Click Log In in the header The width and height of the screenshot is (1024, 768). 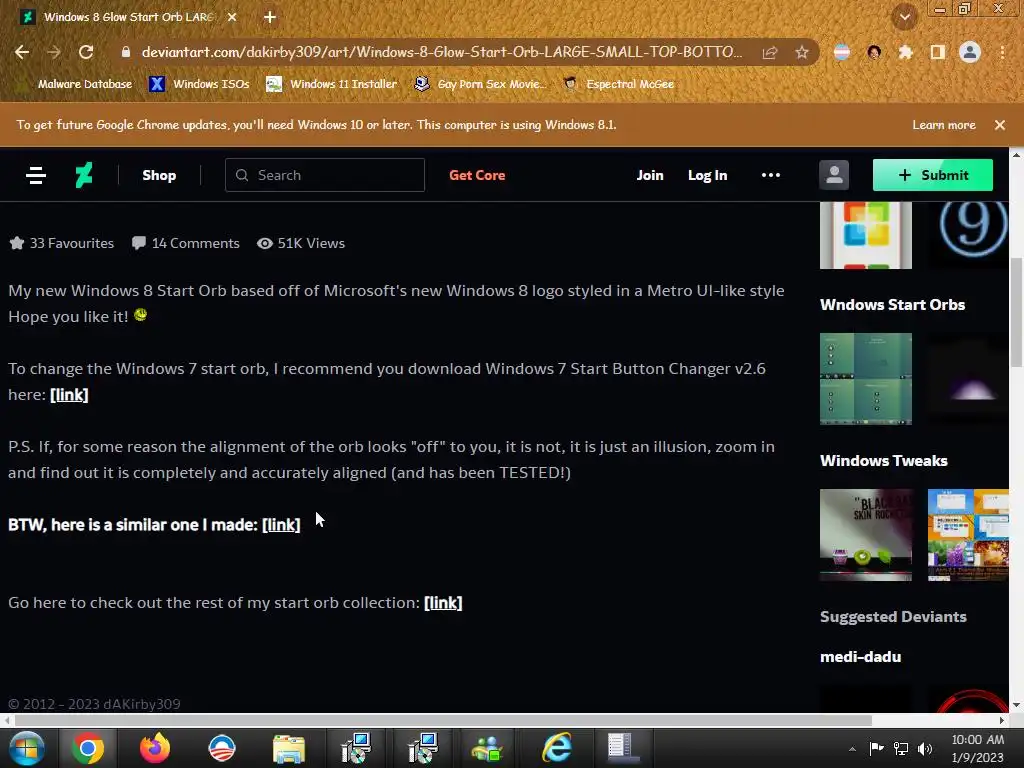pos(707,175)
